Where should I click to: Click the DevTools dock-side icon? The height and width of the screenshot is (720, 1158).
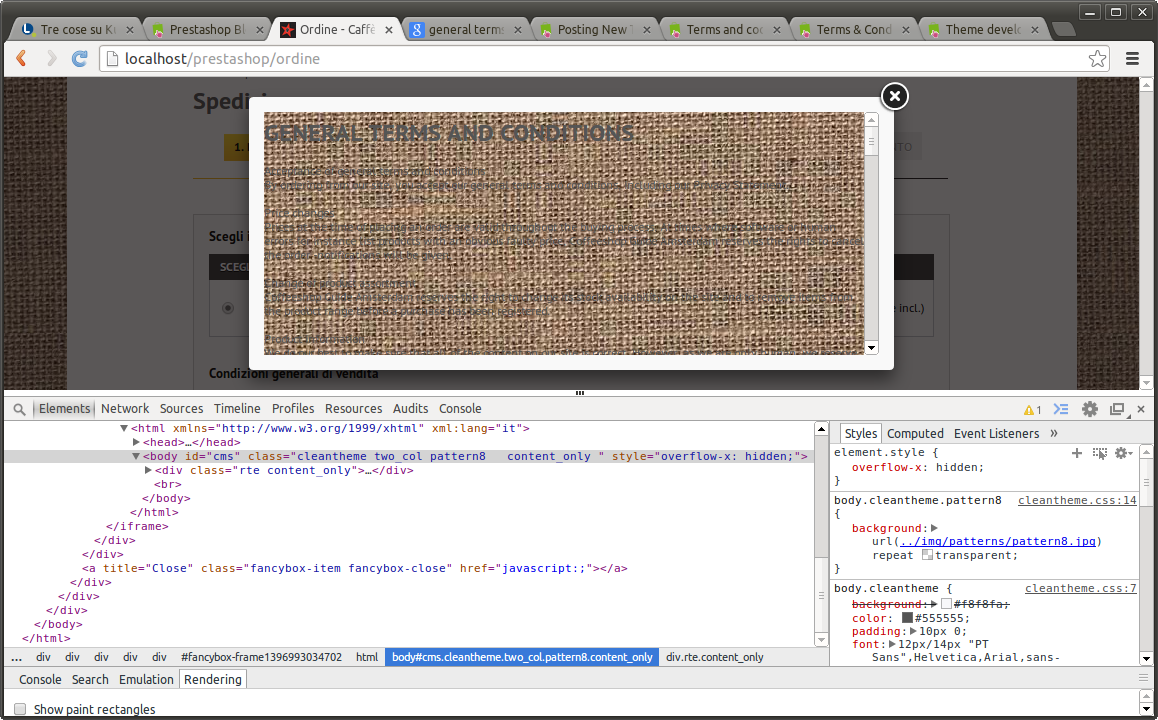point(1117,409)
